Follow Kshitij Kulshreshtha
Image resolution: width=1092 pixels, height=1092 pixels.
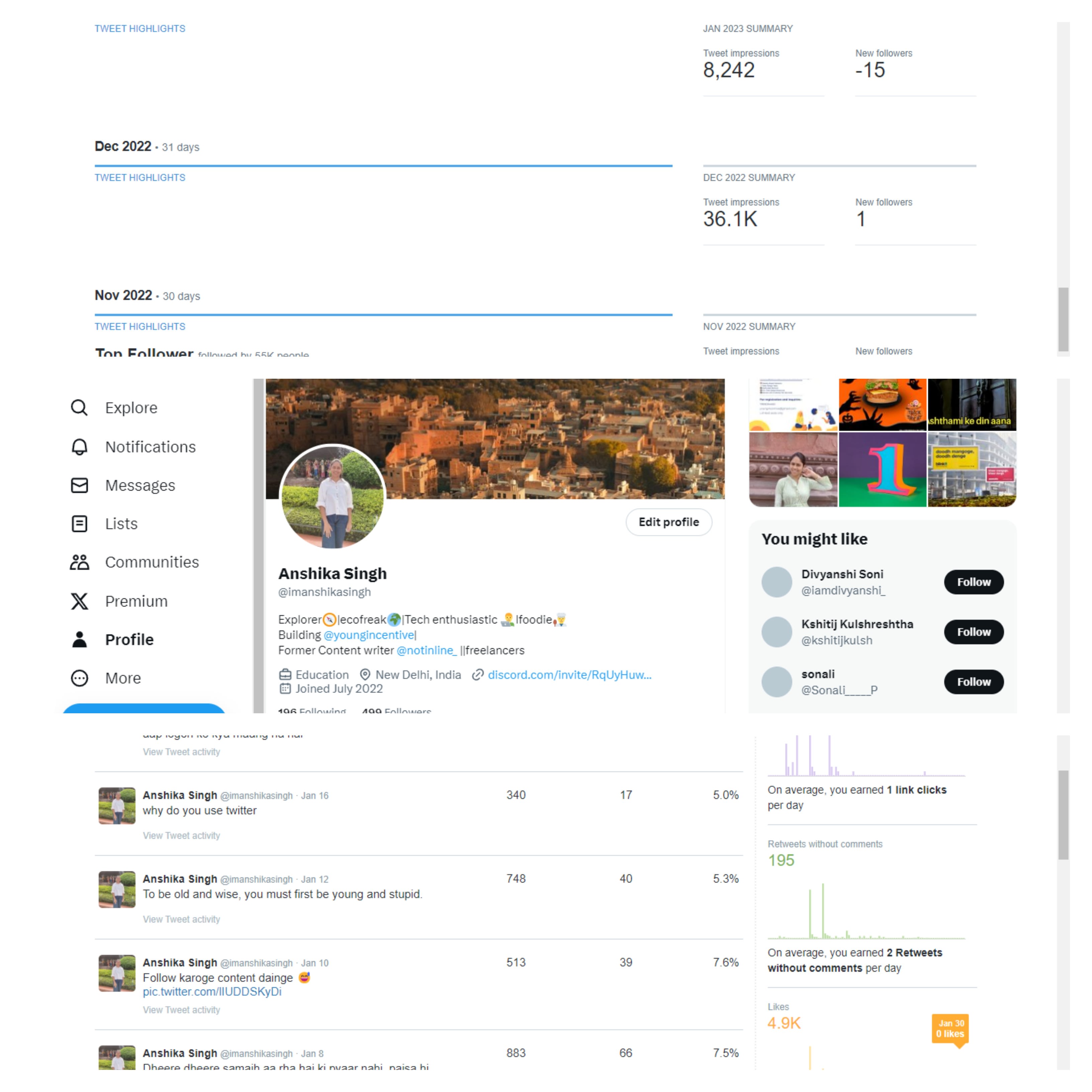(973, 631)
